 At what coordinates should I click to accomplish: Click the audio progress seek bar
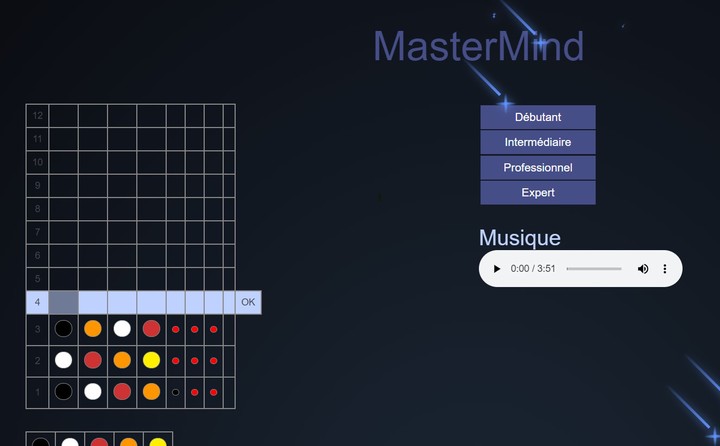594,269
